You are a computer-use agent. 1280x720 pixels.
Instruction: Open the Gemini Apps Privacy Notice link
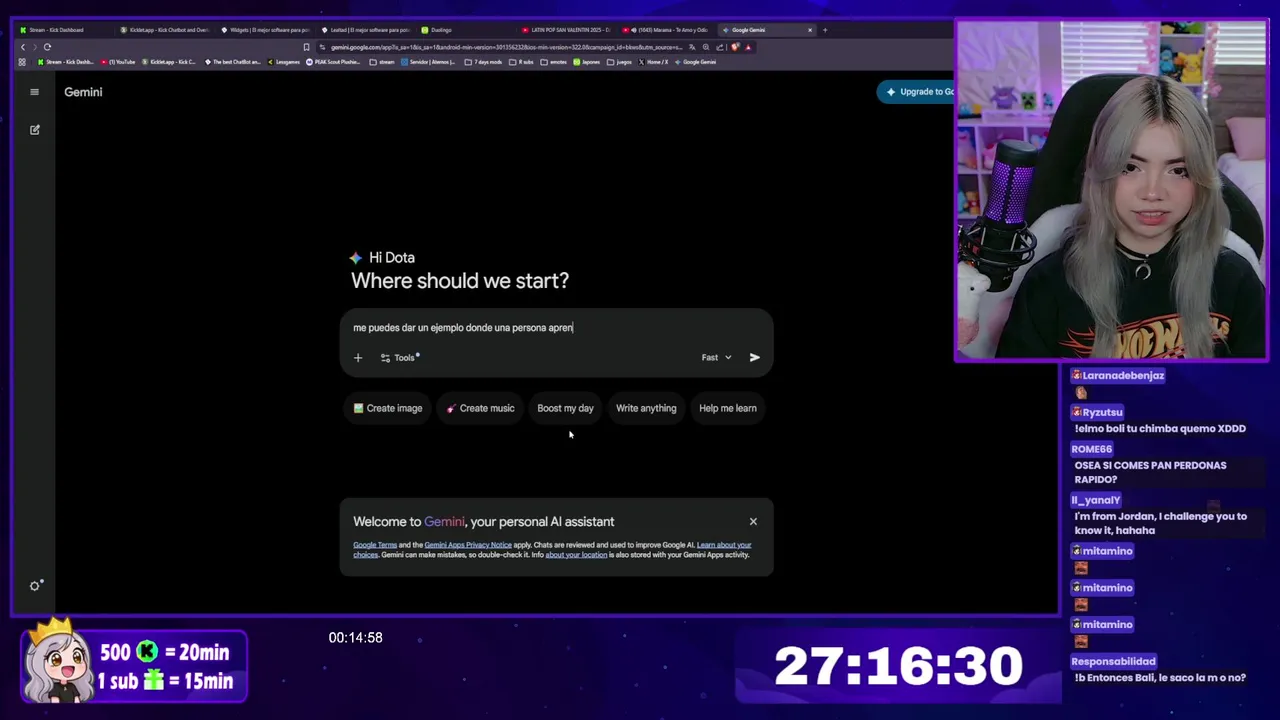[468, 545]
